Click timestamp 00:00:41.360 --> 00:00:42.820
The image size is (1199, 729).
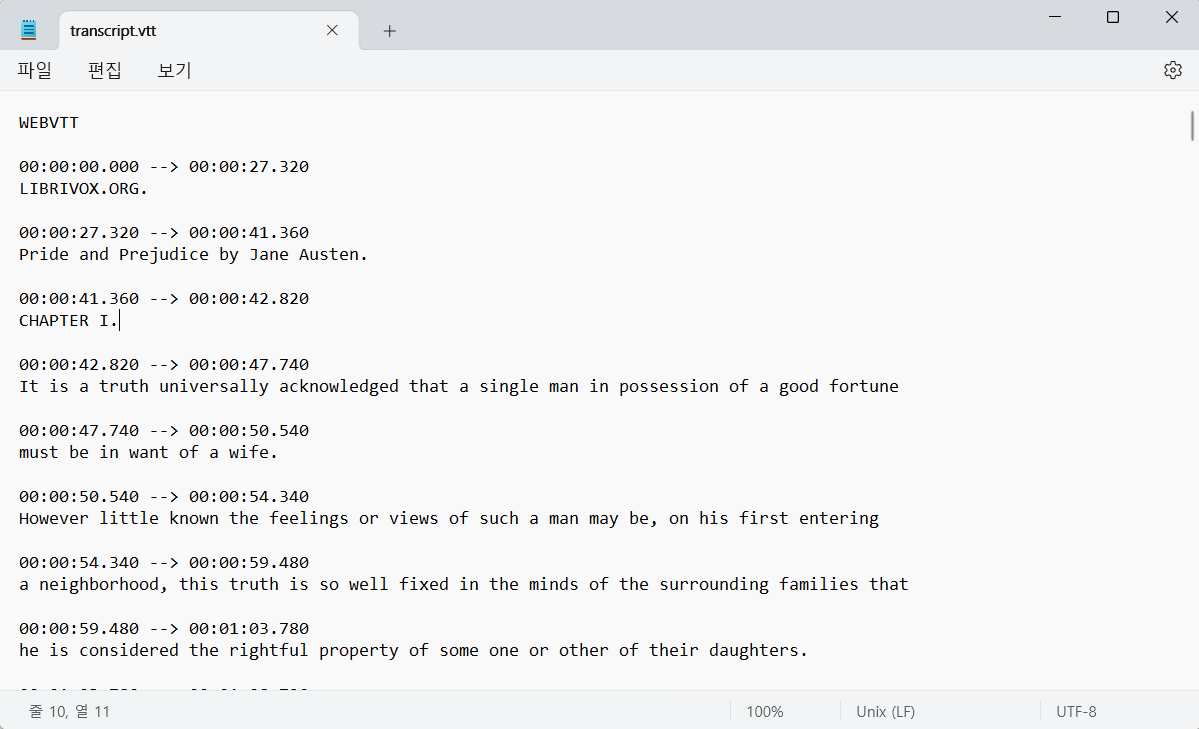tap(164, 298)
